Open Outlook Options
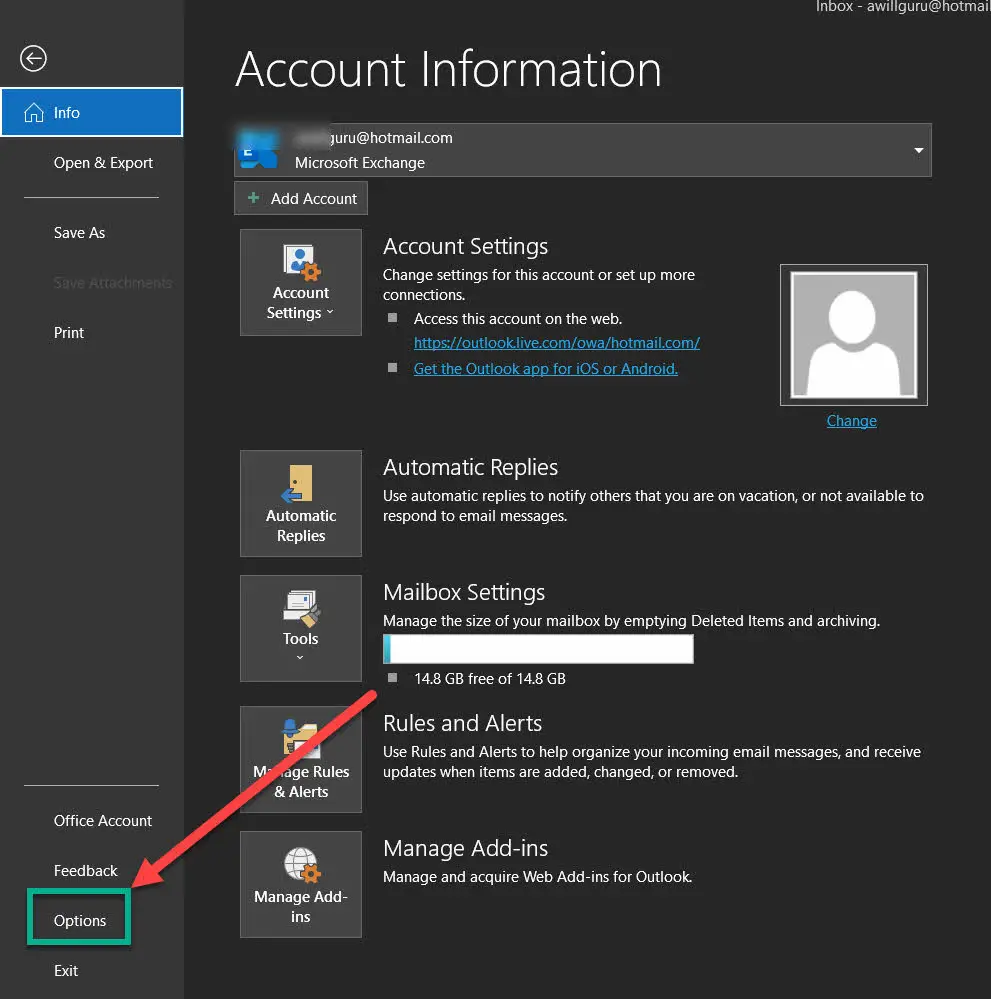This screenshot has width=991, height=999. 80,920
